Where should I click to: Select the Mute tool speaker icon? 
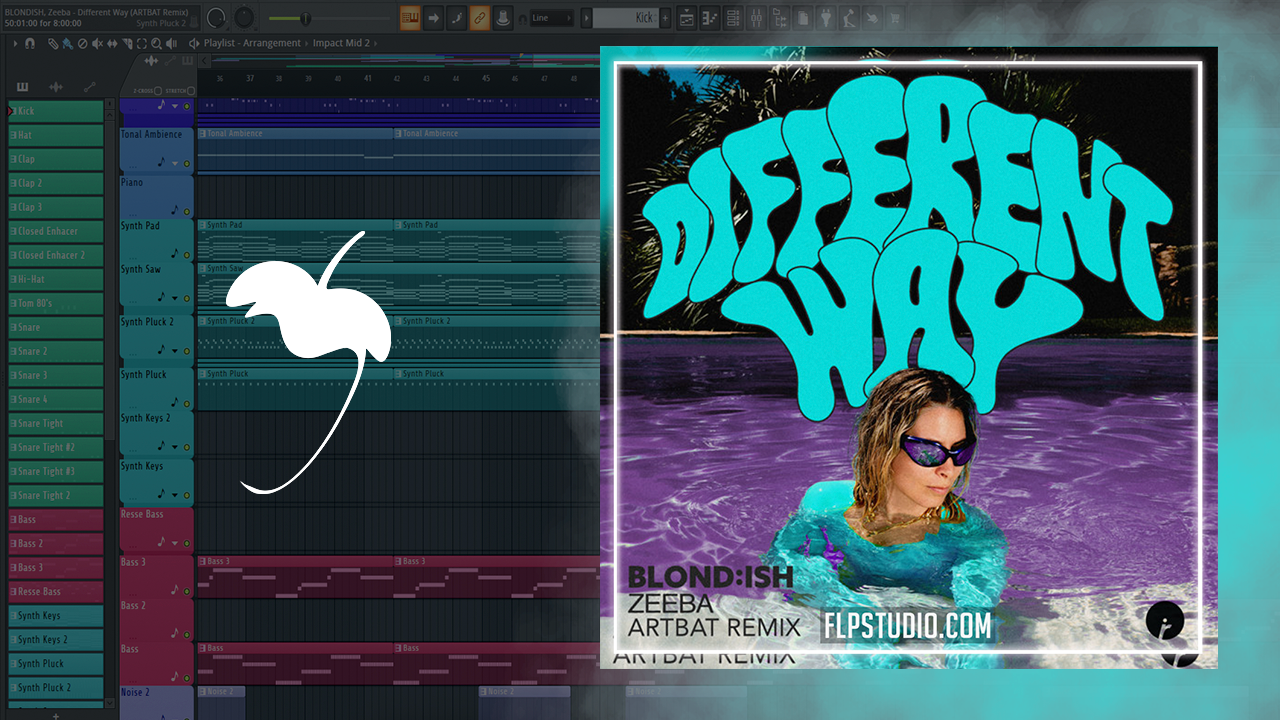[x=97, y=43]
